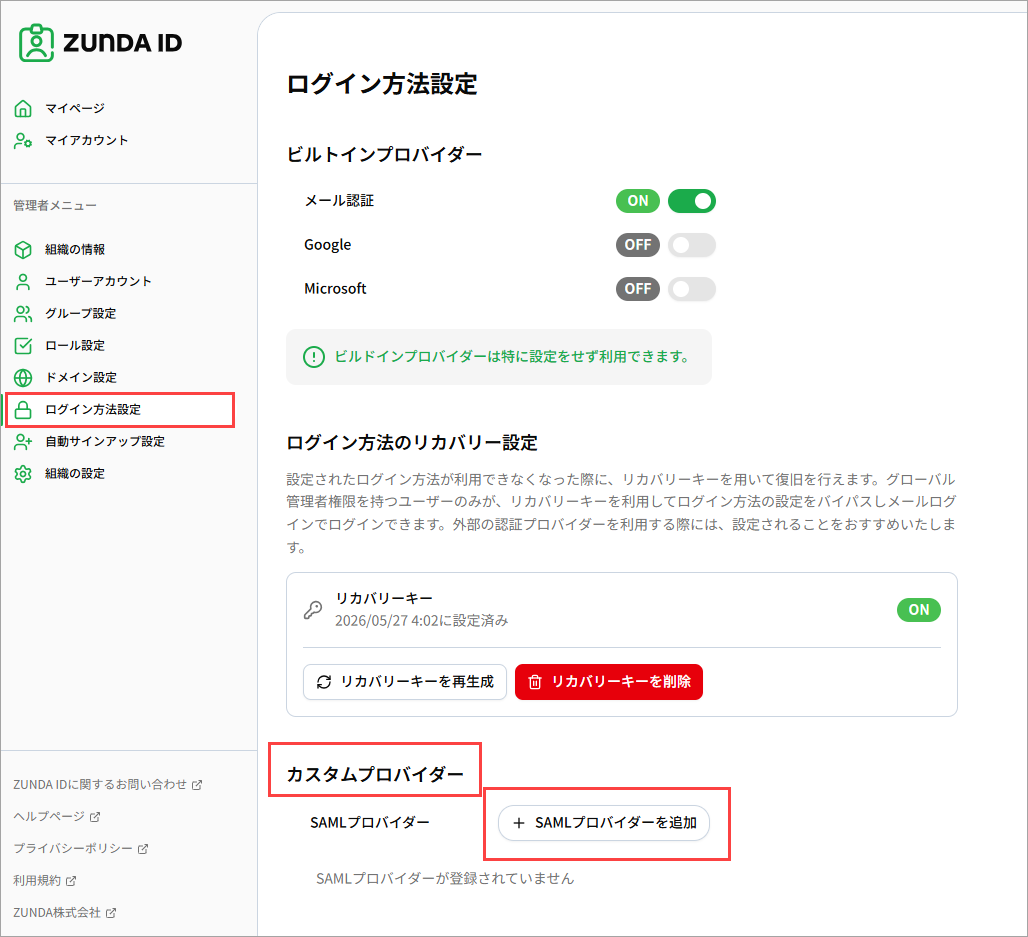Go to 組織の情報 menu item

[75, 250]
